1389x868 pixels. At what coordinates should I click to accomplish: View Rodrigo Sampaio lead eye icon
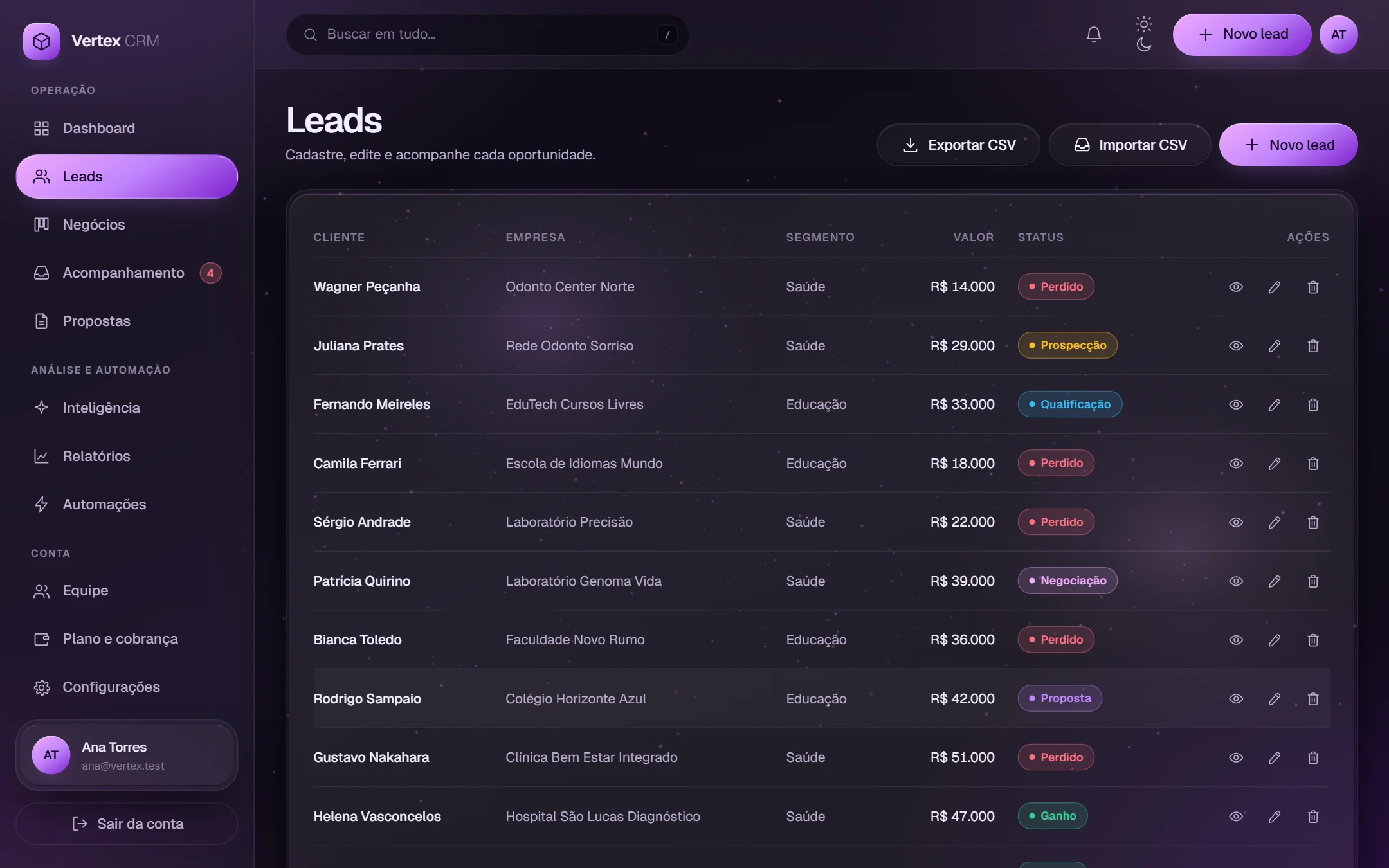[x=1235, y=699]
